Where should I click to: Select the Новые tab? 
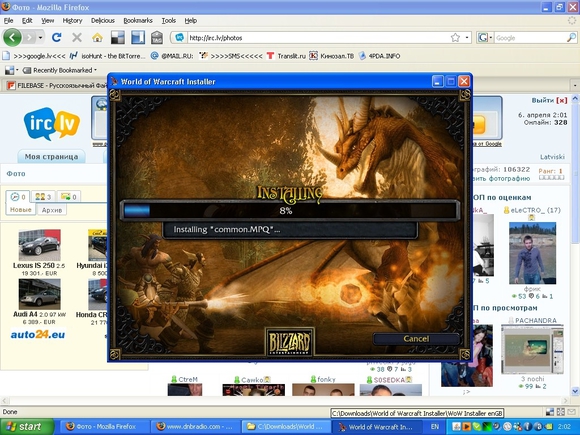pos(21,209)
